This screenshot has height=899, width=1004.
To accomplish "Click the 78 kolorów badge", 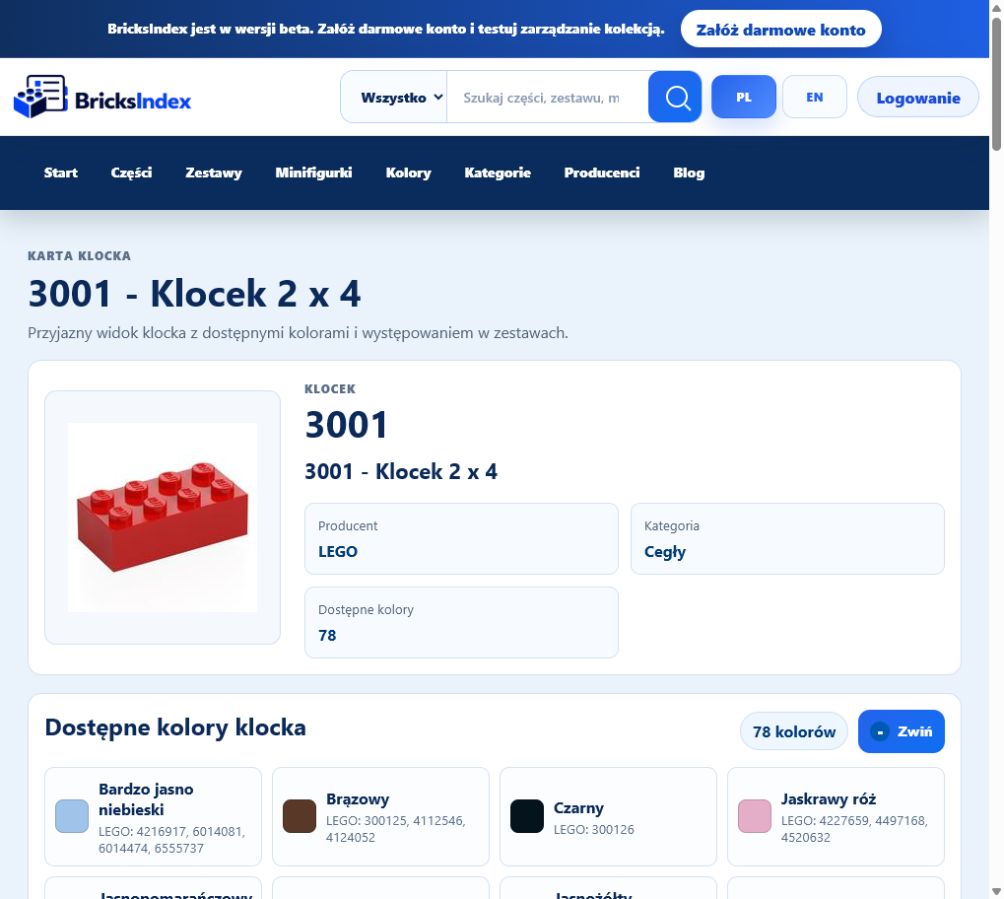I will coord(794,732).
